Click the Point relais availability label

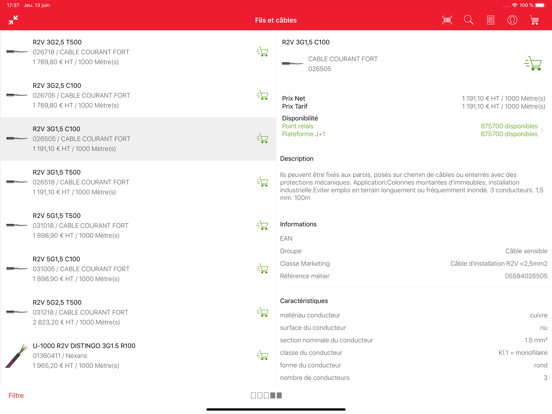tap(297, 126)
